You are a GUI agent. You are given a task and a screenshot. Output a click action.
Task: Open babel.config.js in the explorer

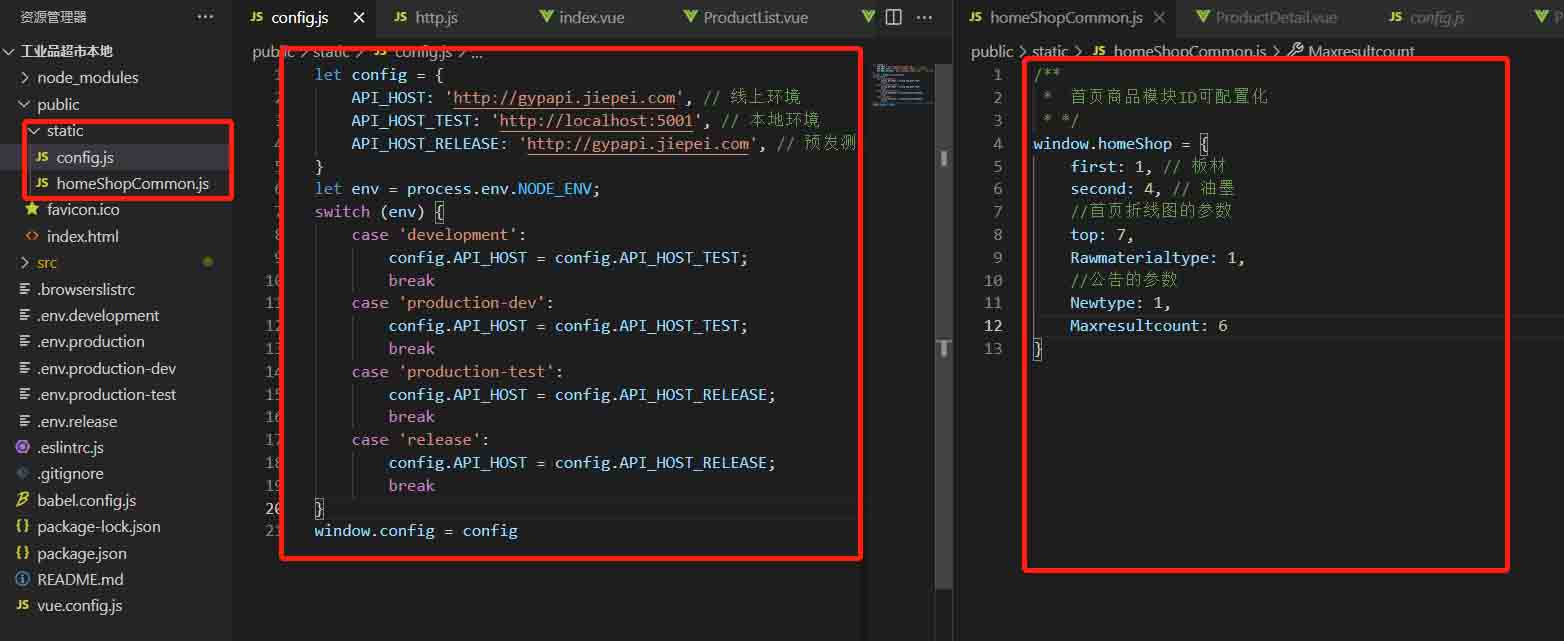click(86, 500)
